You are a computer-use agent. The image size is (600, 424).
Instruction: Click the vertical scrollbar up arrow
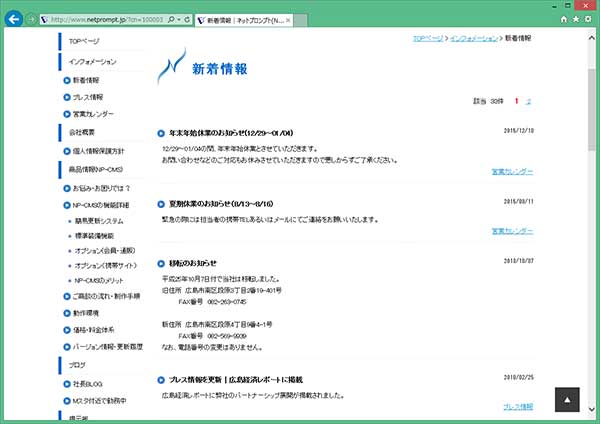pos(592,38)
